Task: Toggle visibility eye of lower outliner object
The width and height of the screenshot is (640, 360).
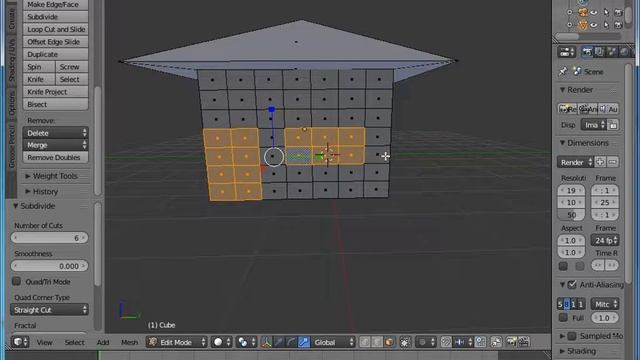Action: (x=594, y=25)
